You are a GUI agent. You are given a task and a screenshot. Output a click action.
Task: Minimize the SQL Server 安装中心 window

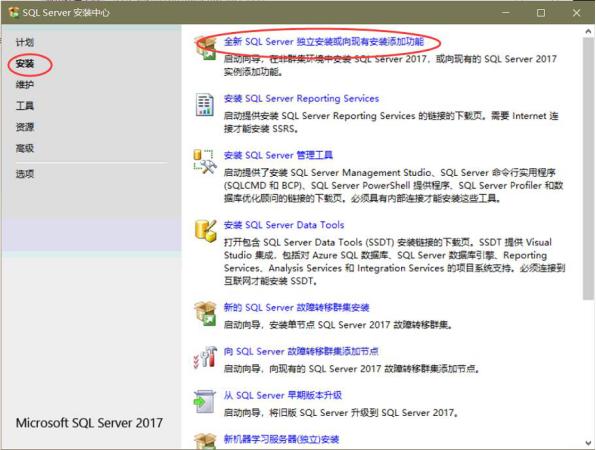(x=506, y=13)
